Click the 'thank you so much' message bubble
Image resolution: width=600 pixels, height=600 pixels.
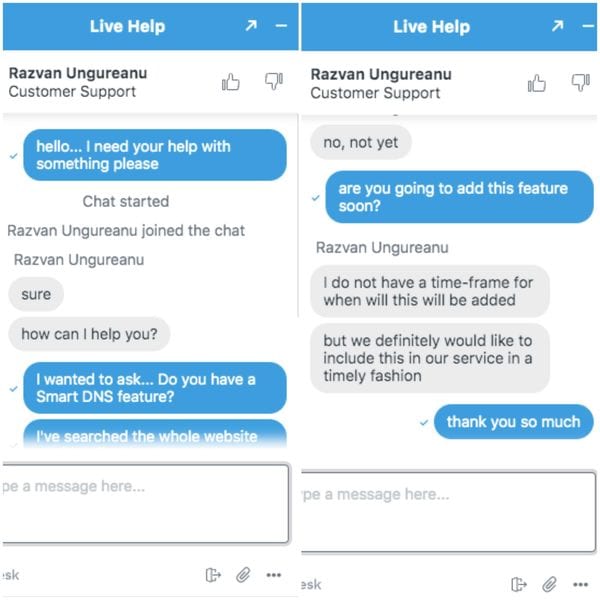click(x=514, y=422)
